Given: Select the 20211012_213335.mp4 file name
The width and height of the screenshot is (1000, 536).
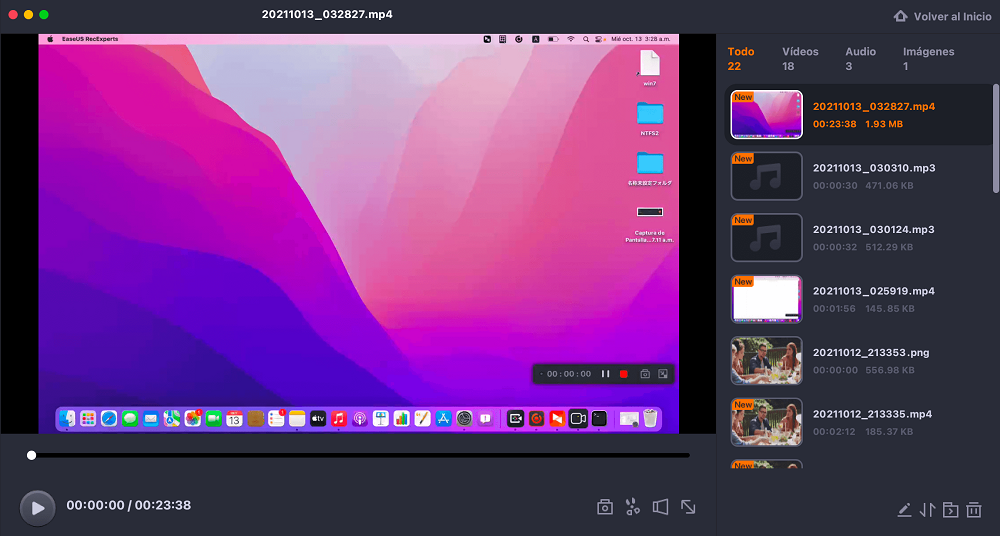Looking at the screenshot, I should (872, 414).
